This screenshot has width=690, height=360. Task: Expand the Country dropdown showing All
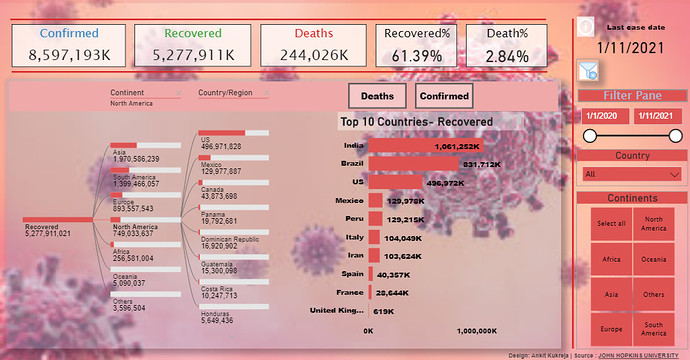click(632, 174)
